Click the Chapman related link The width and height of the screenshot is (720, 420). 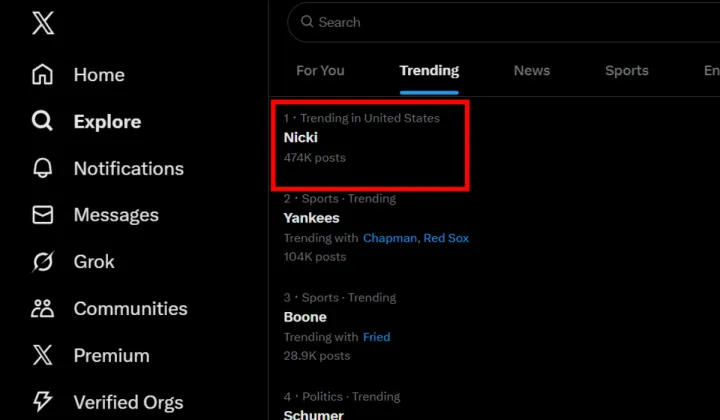click(390, 238)
